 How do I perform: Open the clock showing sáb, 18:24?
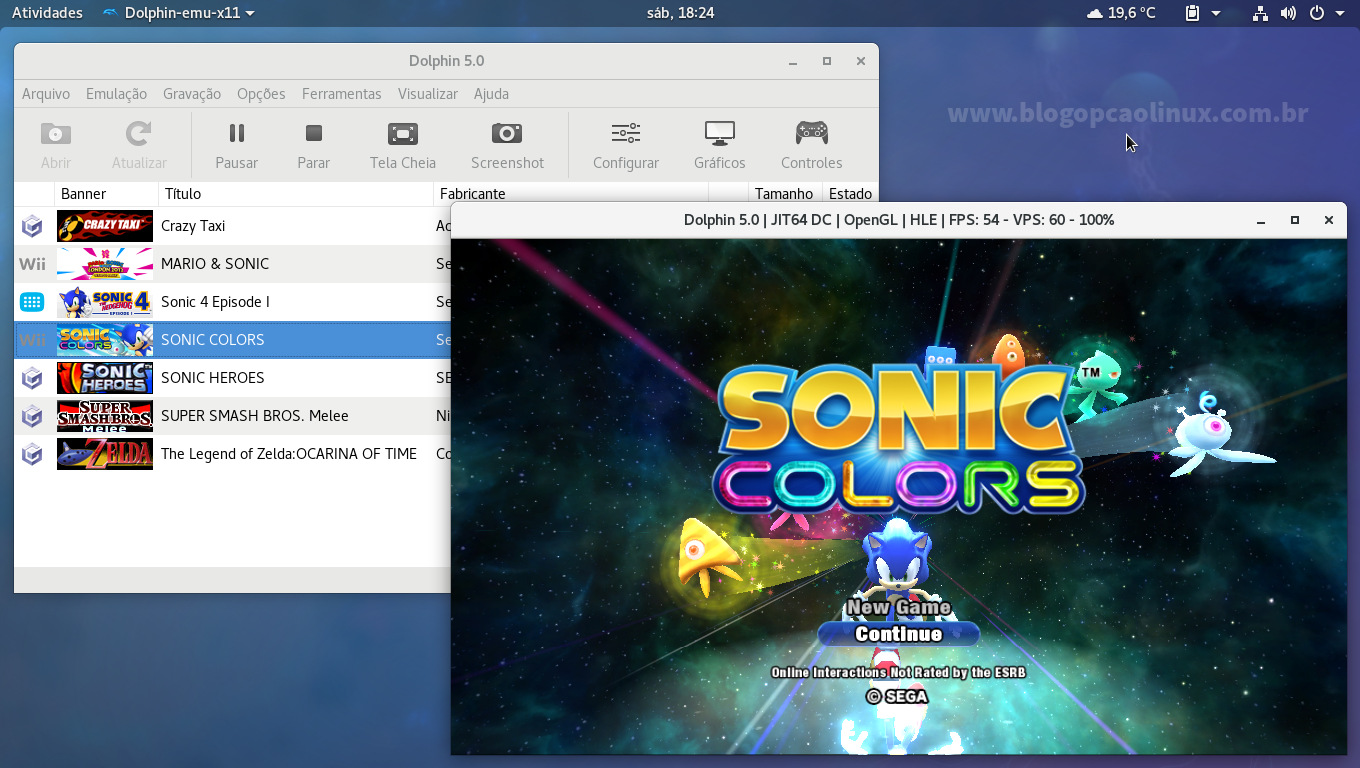pos(680,13)
